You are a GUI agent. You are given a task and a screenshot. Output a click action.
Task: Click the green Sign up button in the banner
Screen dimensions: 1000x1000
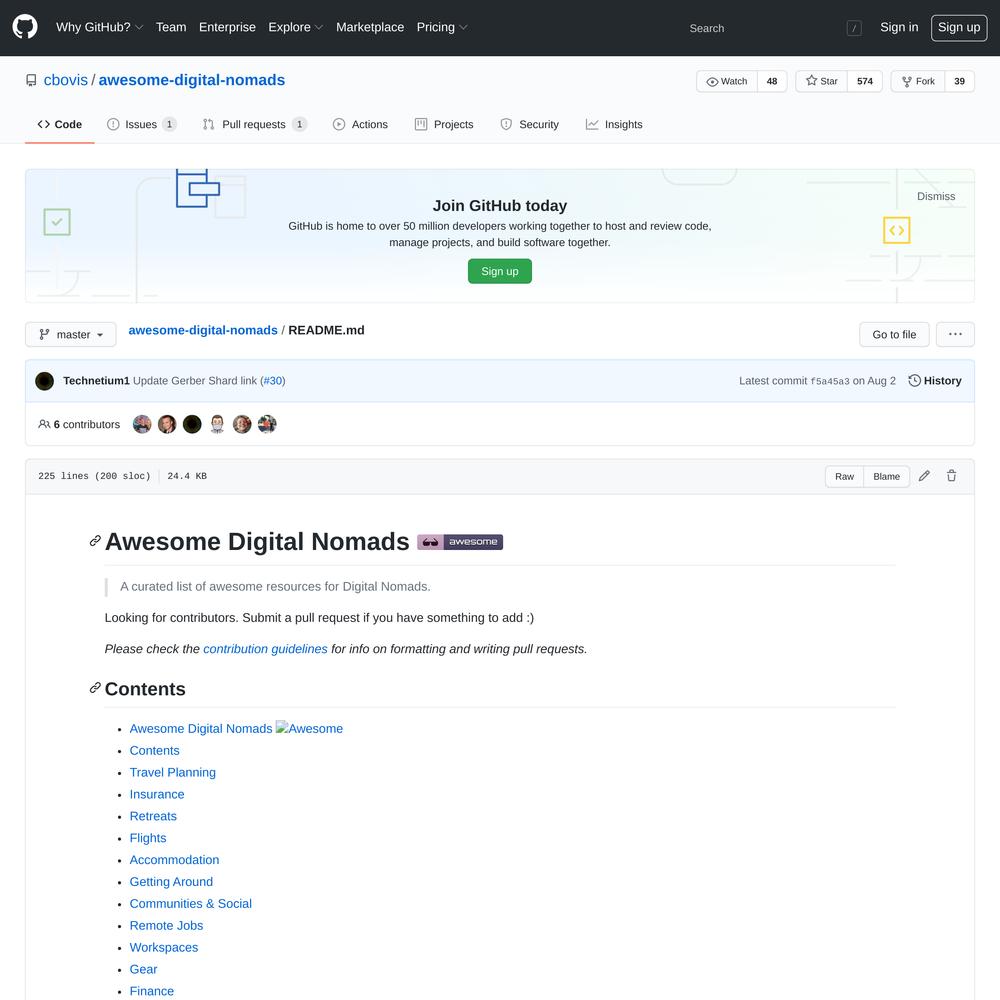500,271
